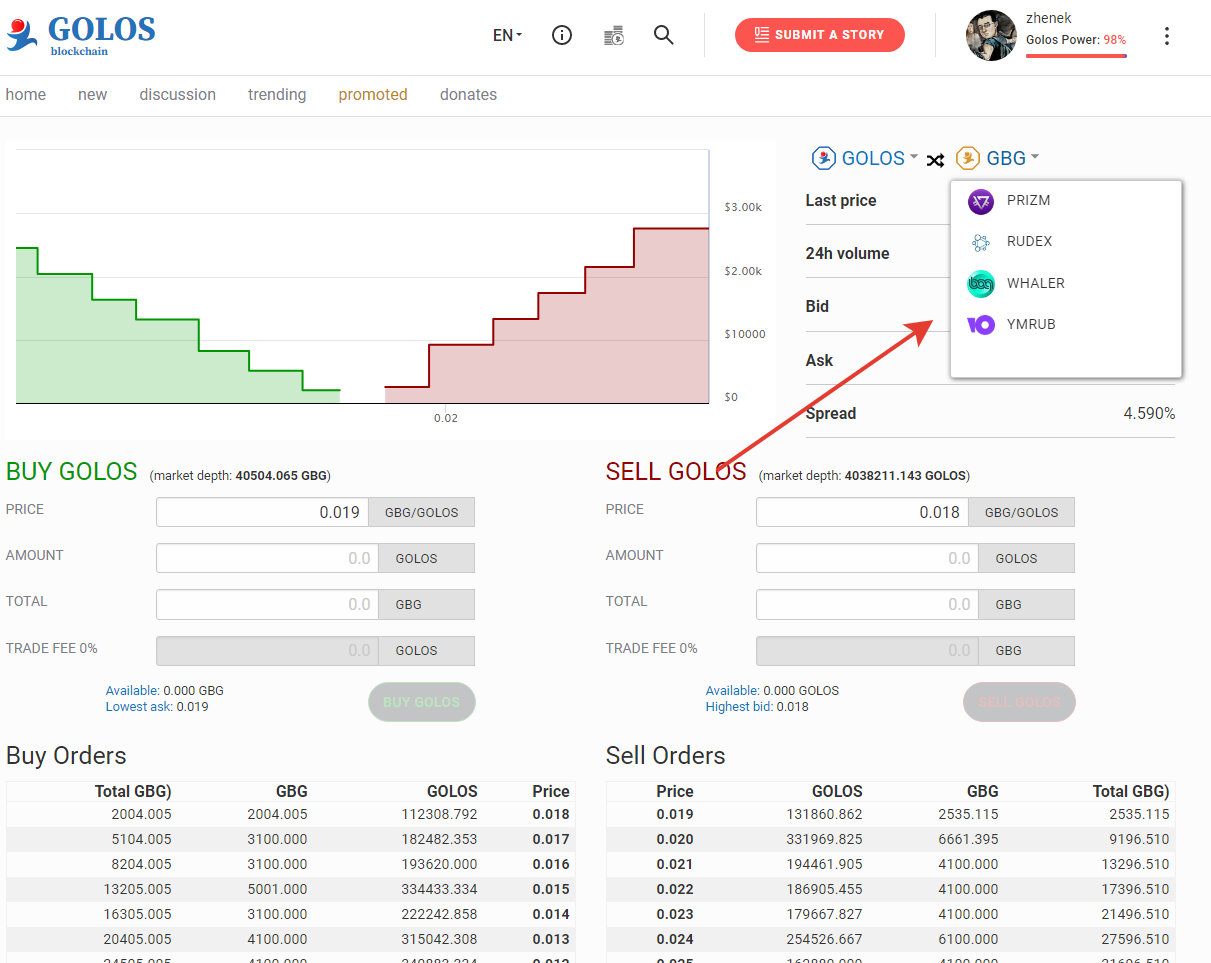The image size is (1211, 963).
Task: Click the Spread value 4.590%
Action: click(x=1149, y=413)
